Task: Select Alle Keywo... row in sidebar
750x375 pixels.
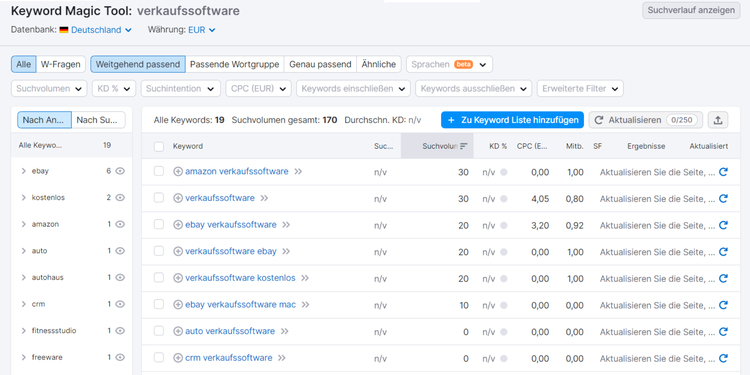Action: pyautogui.click(x=71, y=145)
